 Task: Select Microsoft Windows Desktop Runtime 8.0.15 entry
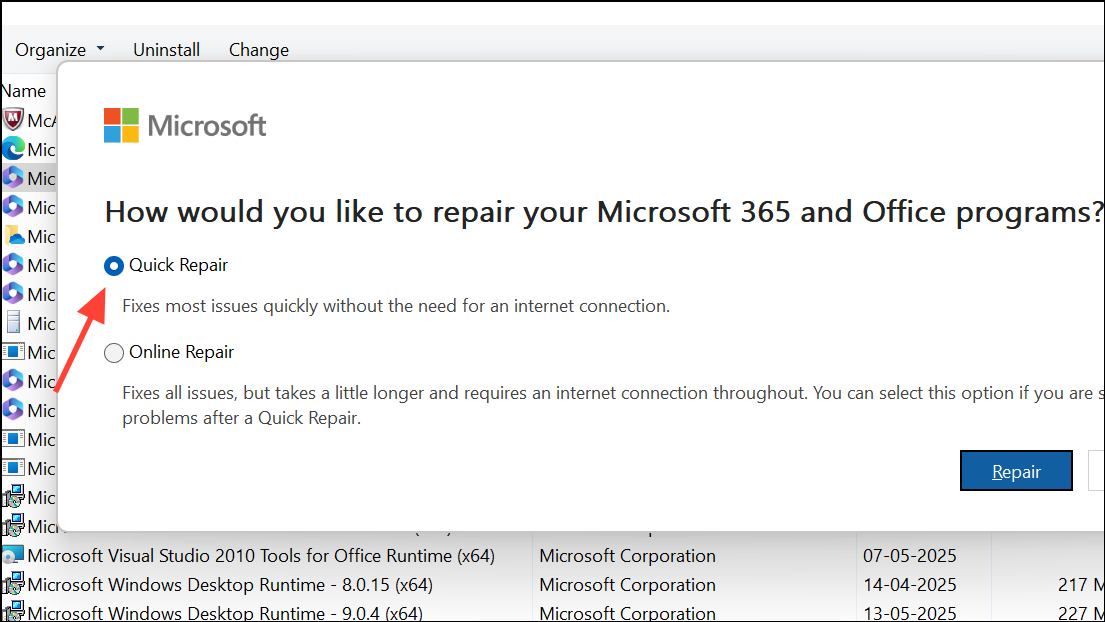230,585
